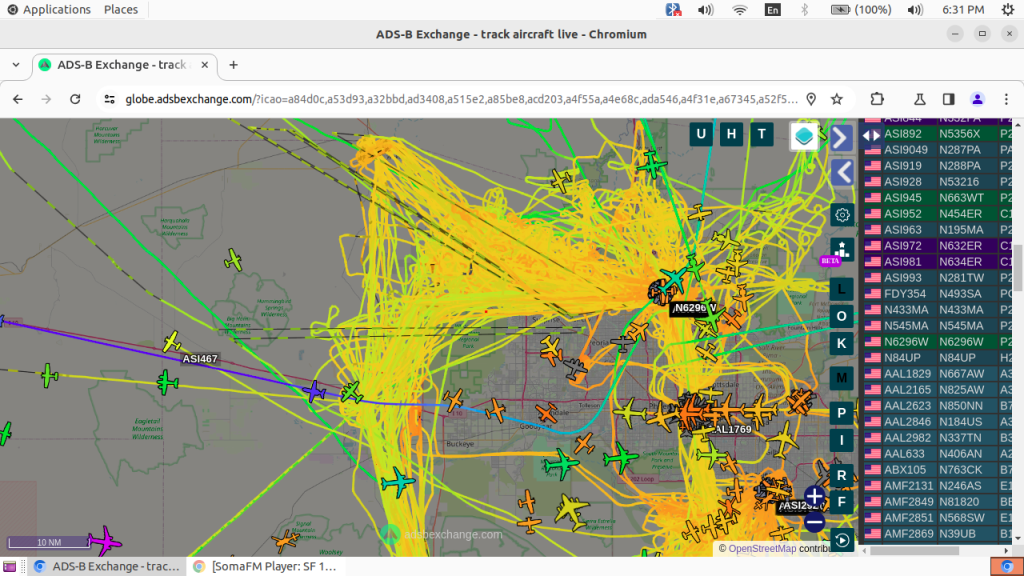This screenshot has width=1024, height=576.
Task: Select the purple aircraft on ASI467 track
Action: point(315,391)
